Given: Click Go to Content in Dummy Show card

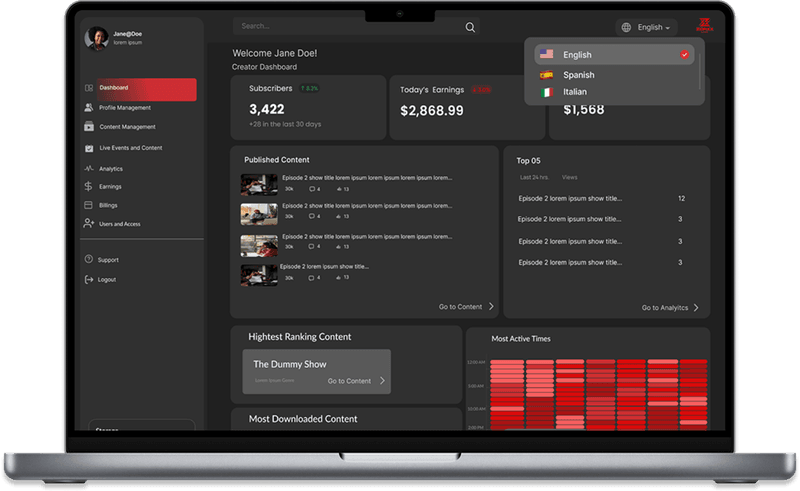Looking at the screenshot, I should point(349,381).
